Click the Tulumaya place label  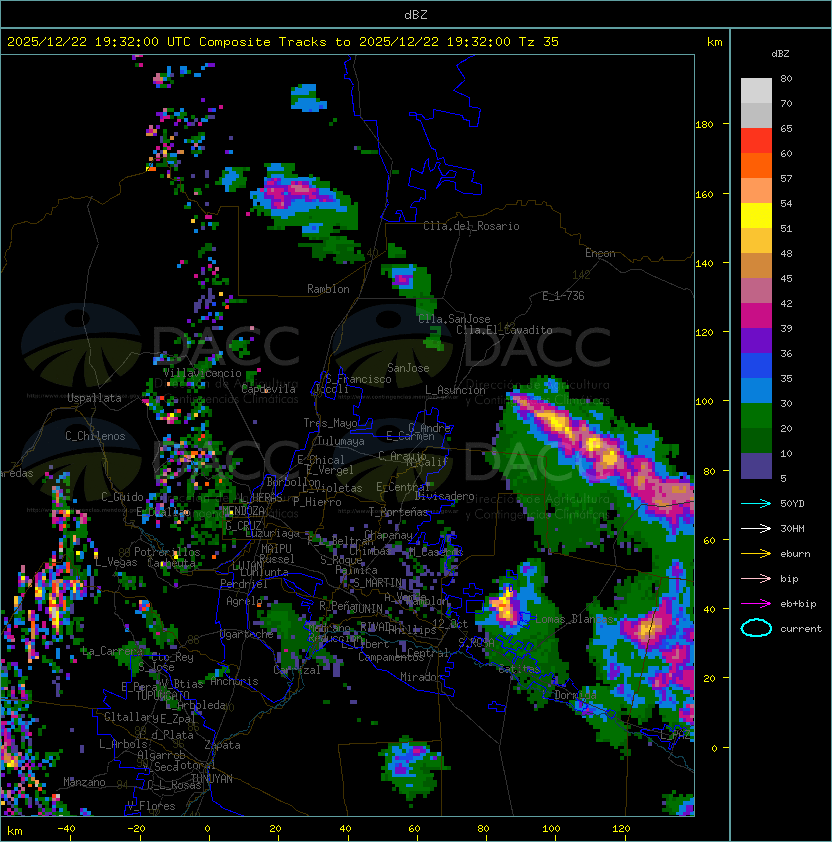[x=341, y=441]
